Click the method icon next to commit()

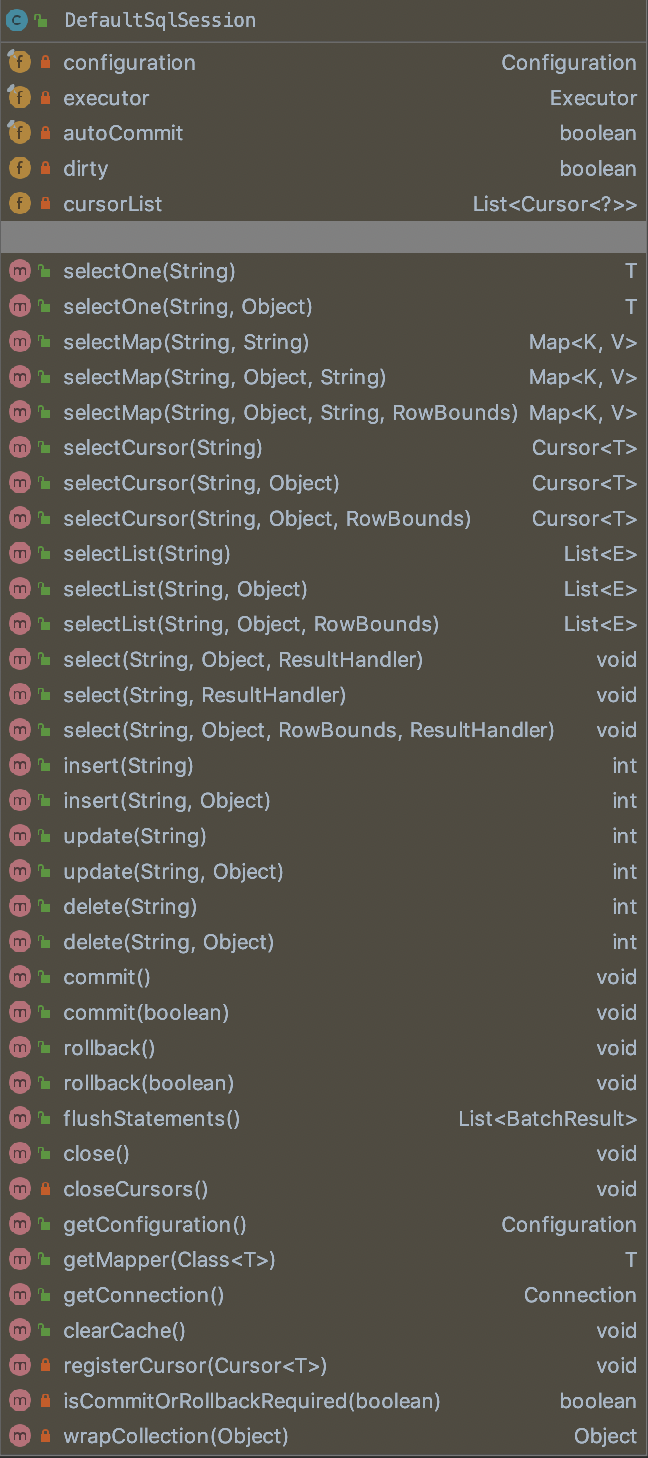[x=19, y=977]
